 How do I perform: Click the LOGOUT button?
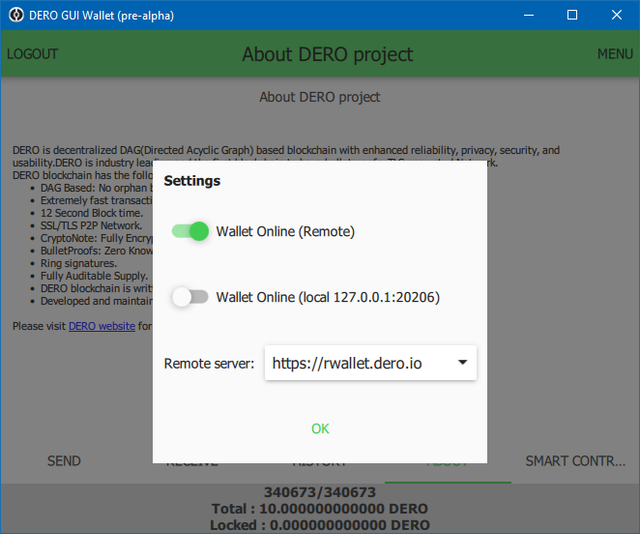point(32,54)
